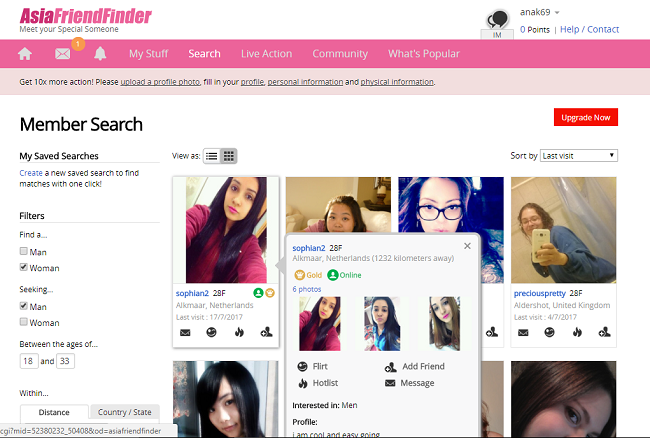Click Create saved search link
This screenshot has height=438, width=650.
[x=31, y=173]
